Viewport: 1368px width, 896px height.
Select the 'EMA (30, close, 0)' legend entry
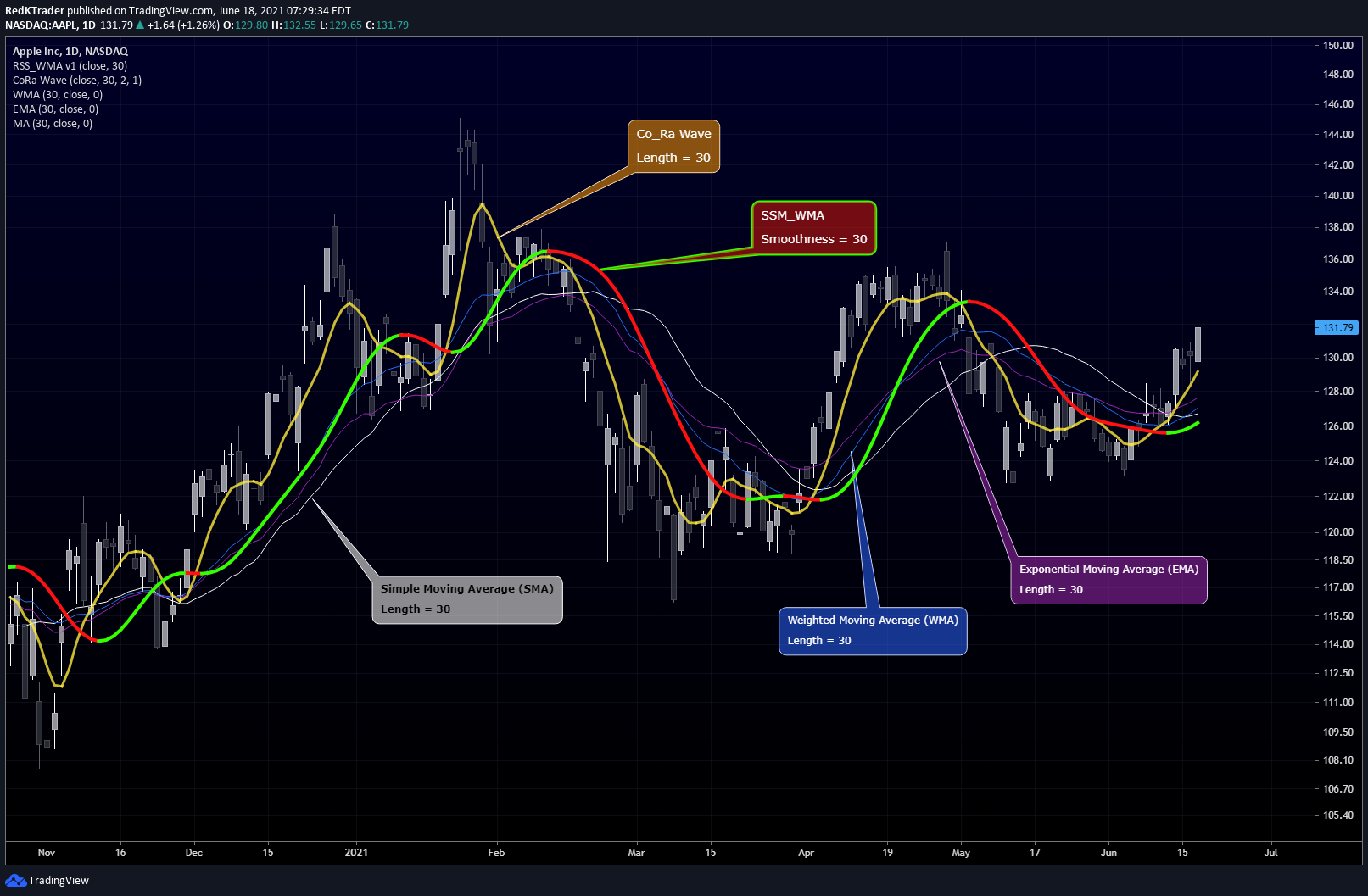point(55,109)
